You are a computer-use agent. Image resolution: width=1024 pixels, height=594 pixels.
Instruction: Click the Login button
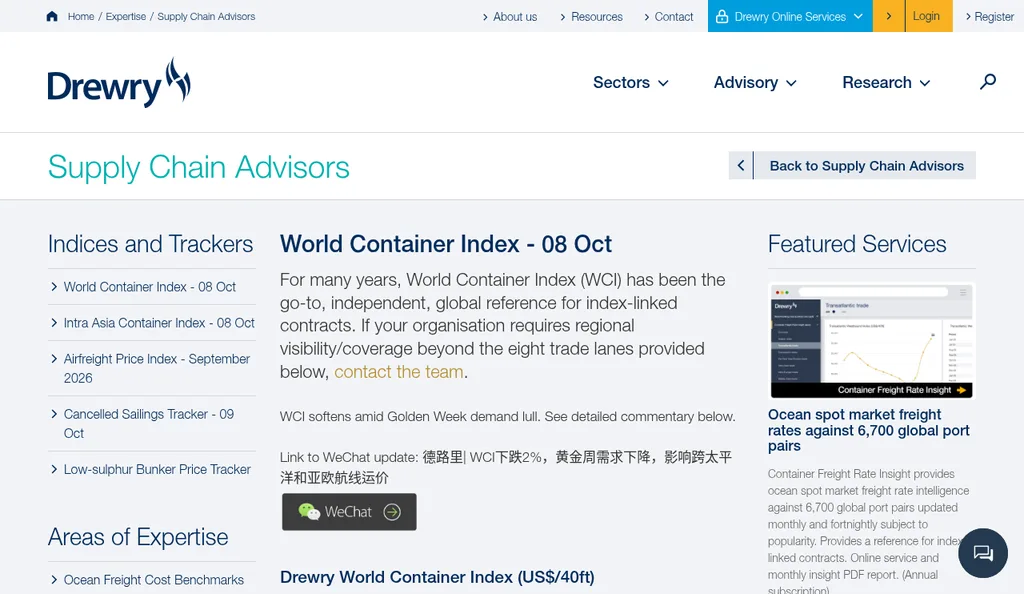(929, 16)
